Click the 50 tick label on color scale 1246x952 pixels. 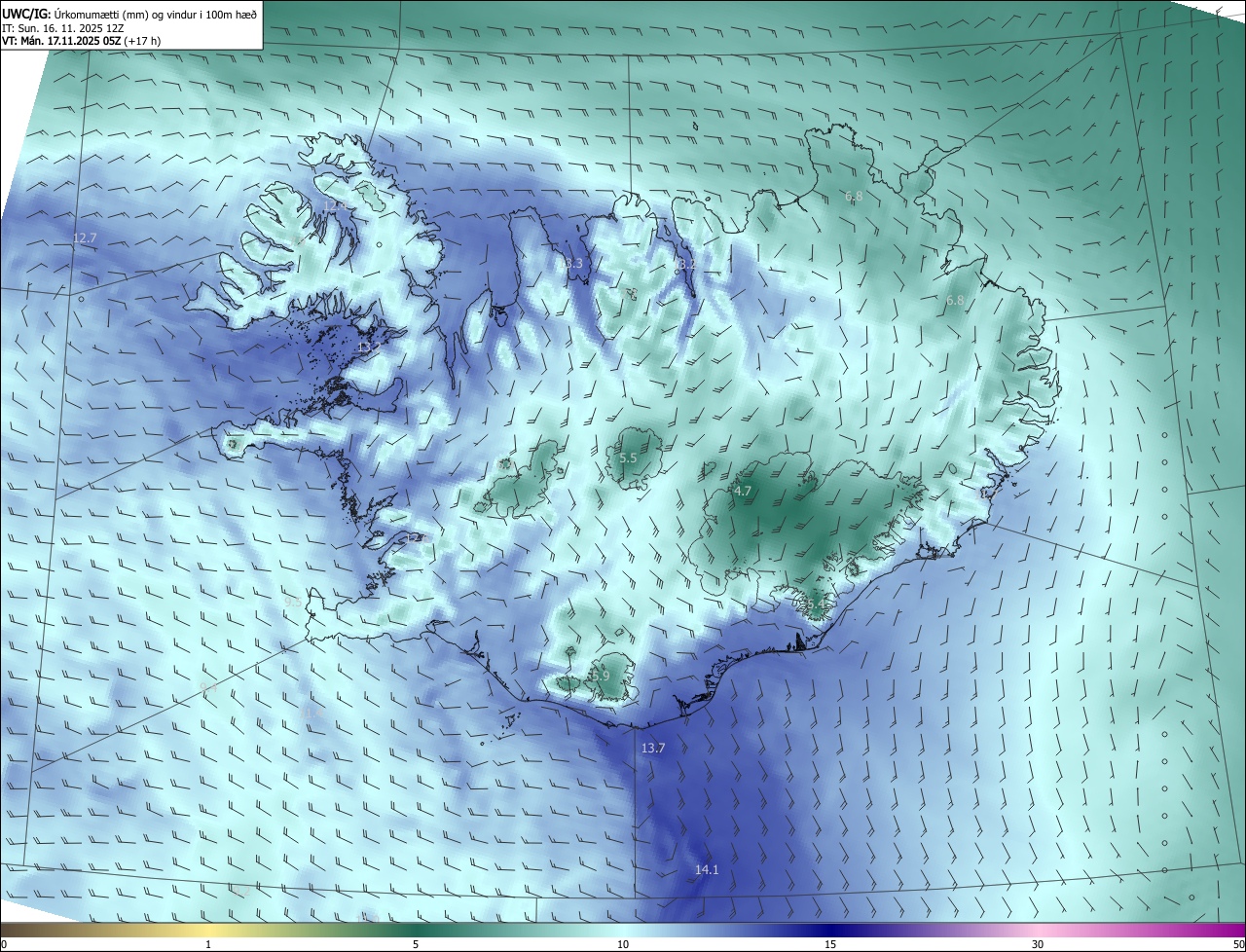click(1238, 944)
